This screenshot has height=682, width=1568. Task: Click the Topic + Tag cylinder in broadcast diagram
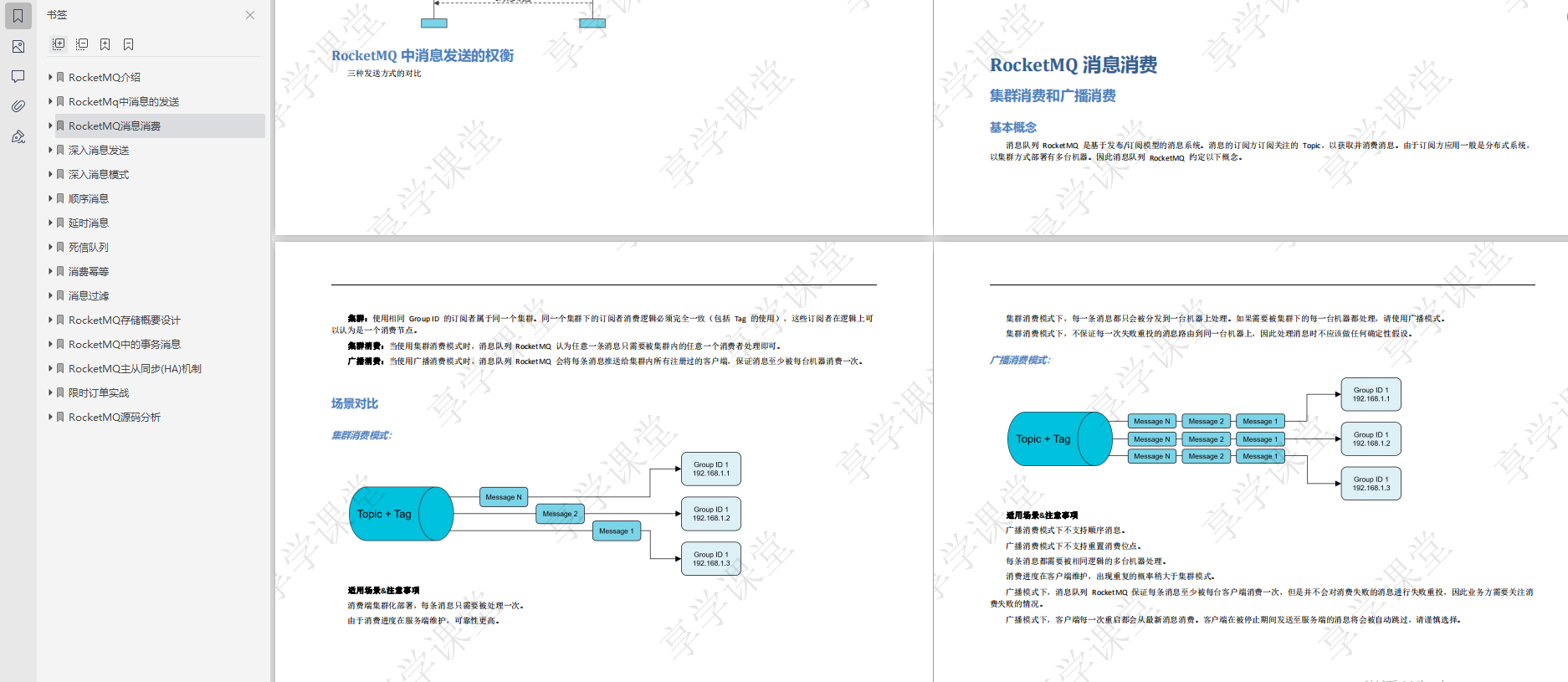tap(1059, 438)
